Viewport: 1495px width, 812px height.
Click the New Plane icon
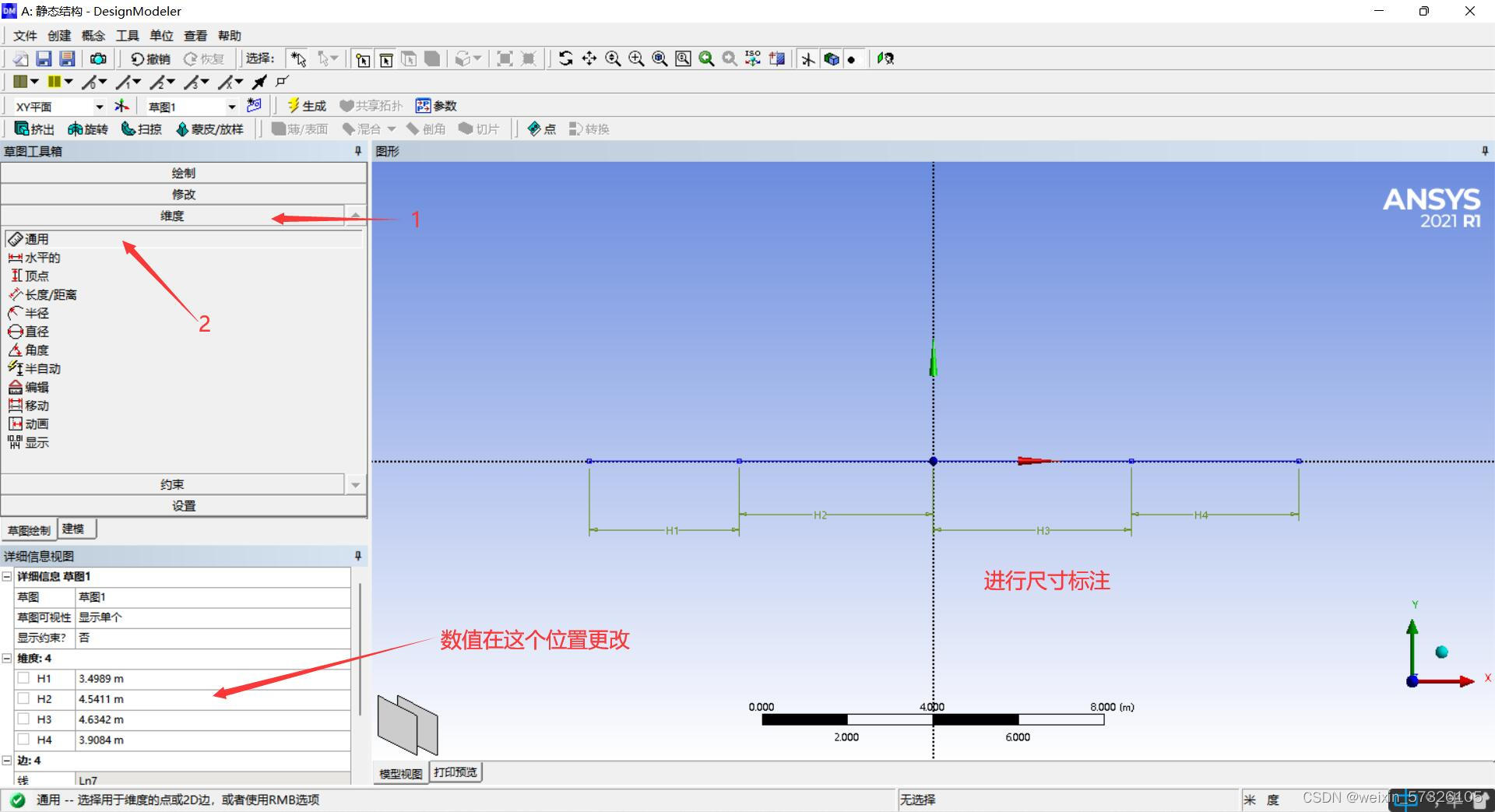121,106
